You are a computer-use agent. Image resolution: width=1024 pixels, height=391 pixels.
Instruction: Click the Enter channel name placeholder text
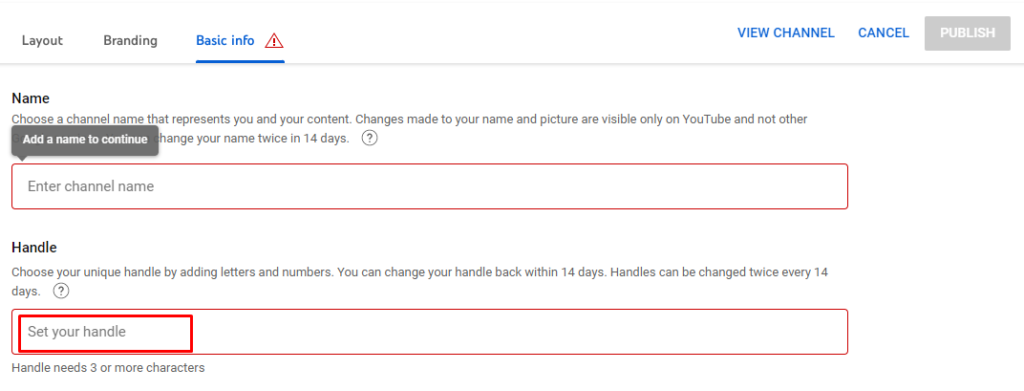(91, 186)
